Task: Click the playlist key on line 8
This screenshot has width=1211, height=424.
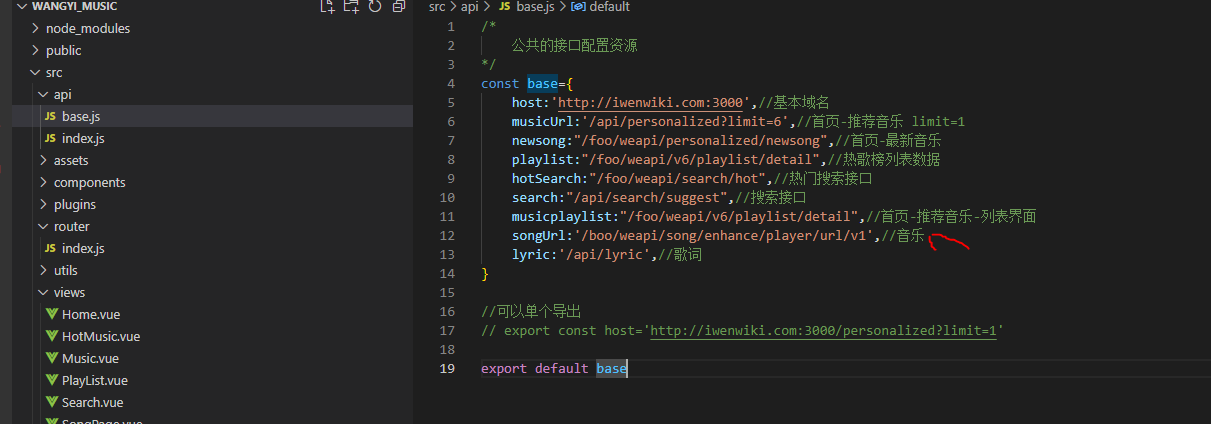Action: [542, 160]
